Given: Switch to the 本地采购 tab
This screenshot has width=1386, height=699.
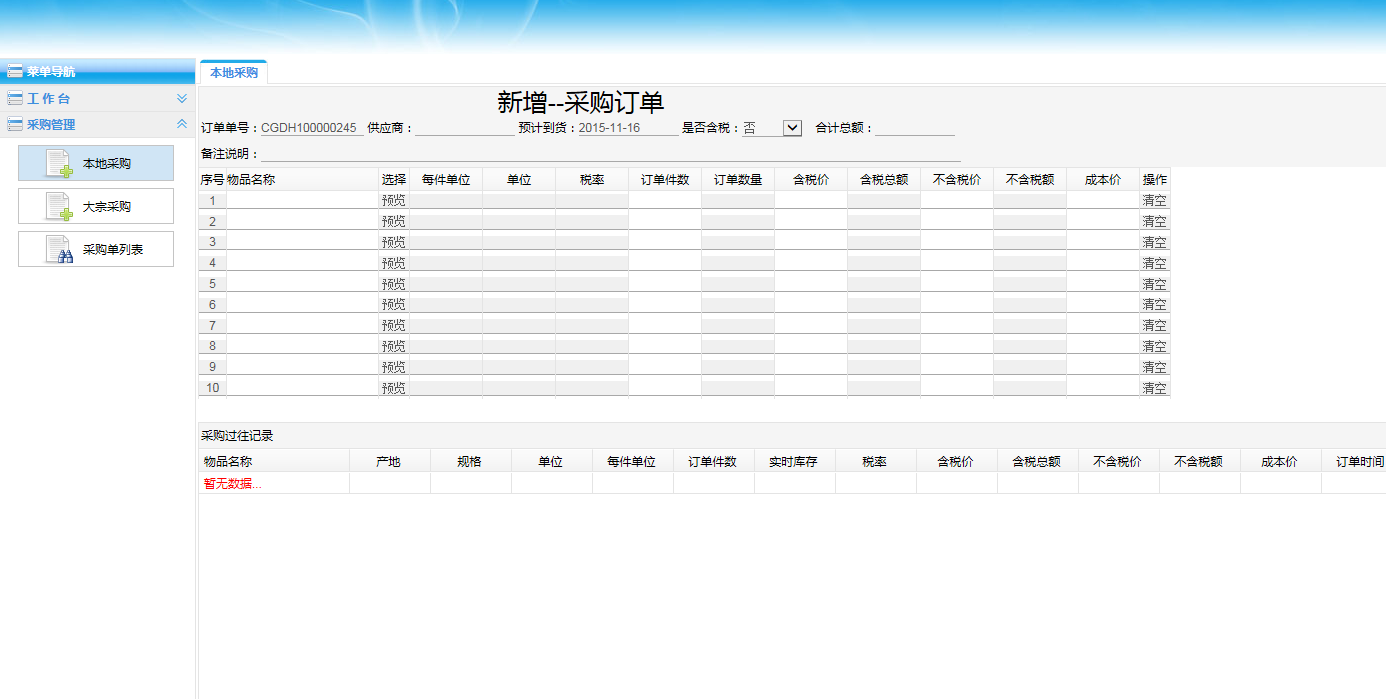Looking at the screenshot, I should (x=234, y=72).
